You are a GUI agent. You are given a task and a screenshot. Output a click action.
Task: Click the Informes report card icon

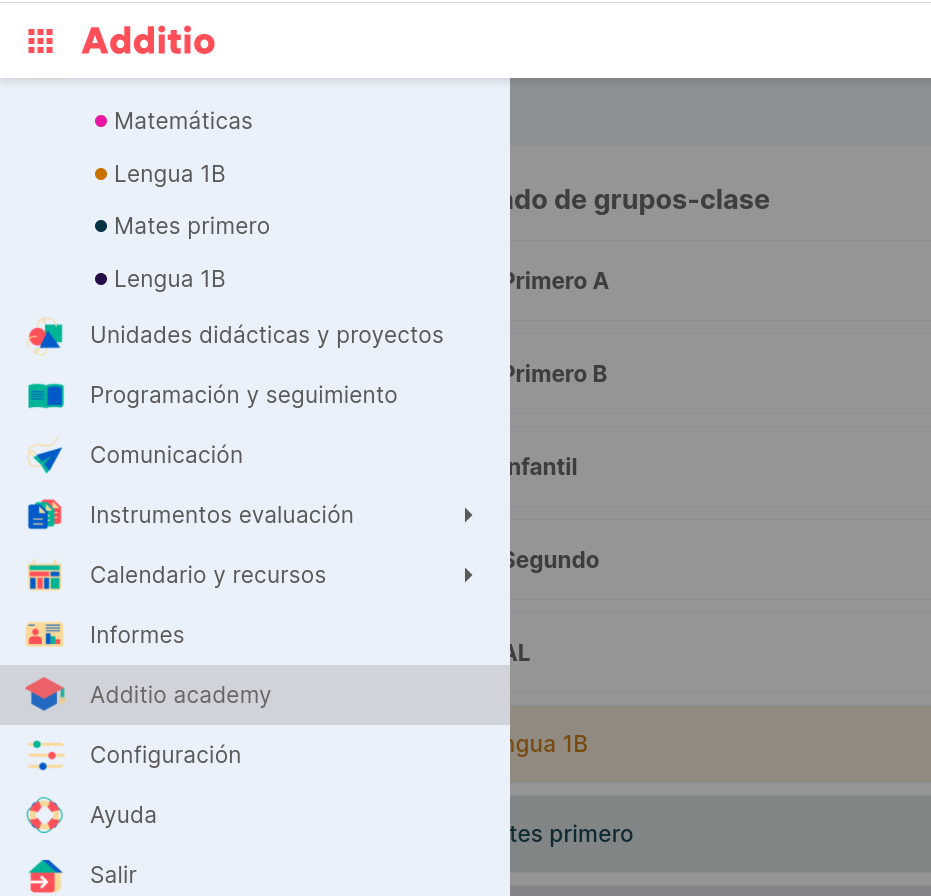45,635
